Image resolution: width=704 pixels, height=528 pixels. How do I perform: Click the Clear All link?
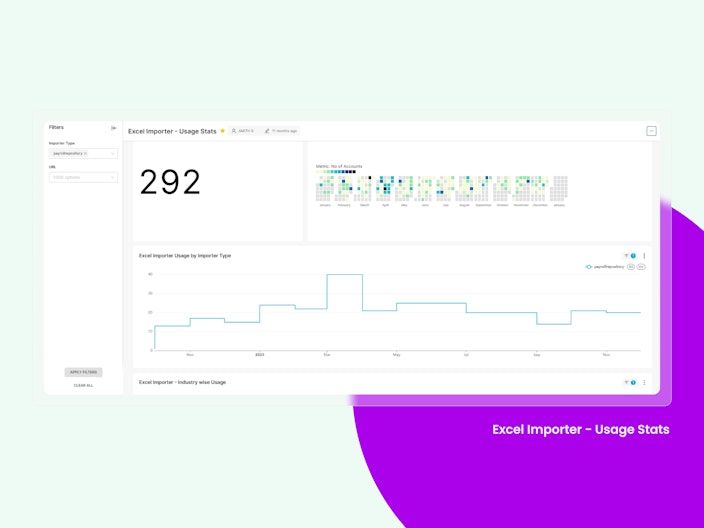pyautogui.click(x=83, y=385)
